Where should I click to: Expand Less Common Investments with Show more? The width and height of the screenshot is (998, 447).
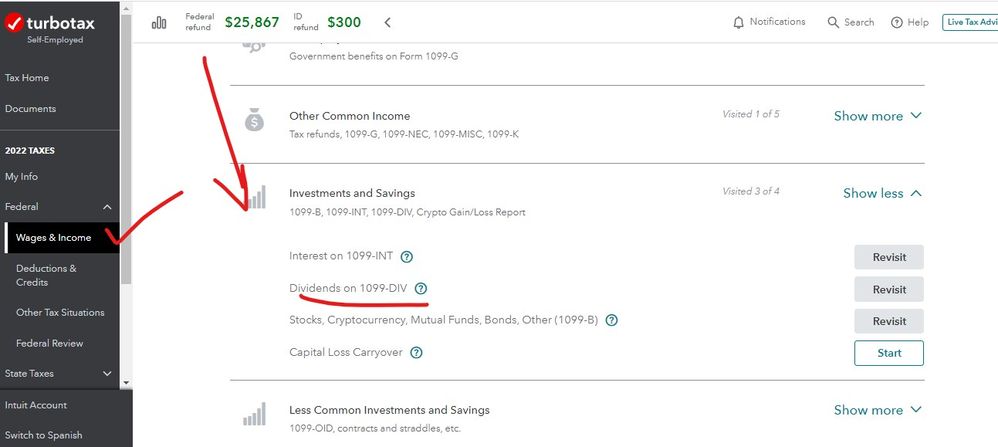coord(878,410)
